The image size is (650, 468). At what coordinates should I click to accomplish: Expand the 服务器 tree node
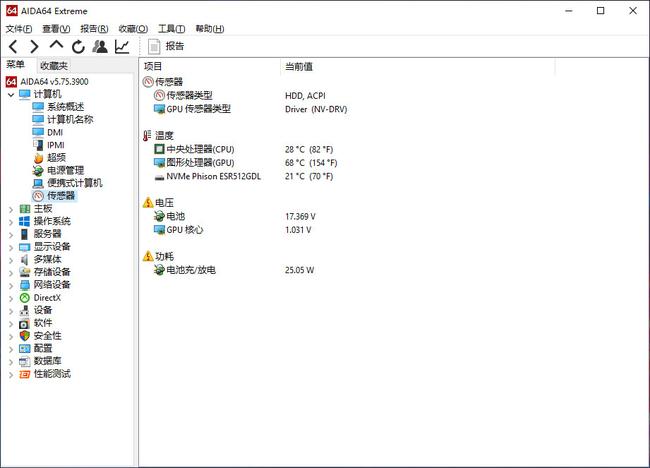(11, 235)
